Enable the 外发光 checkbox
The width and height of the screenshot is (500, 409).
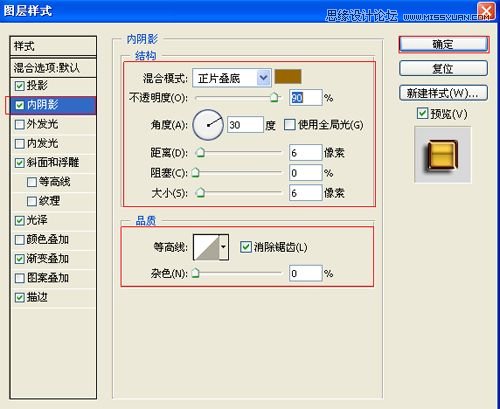[x=20, y=125]
